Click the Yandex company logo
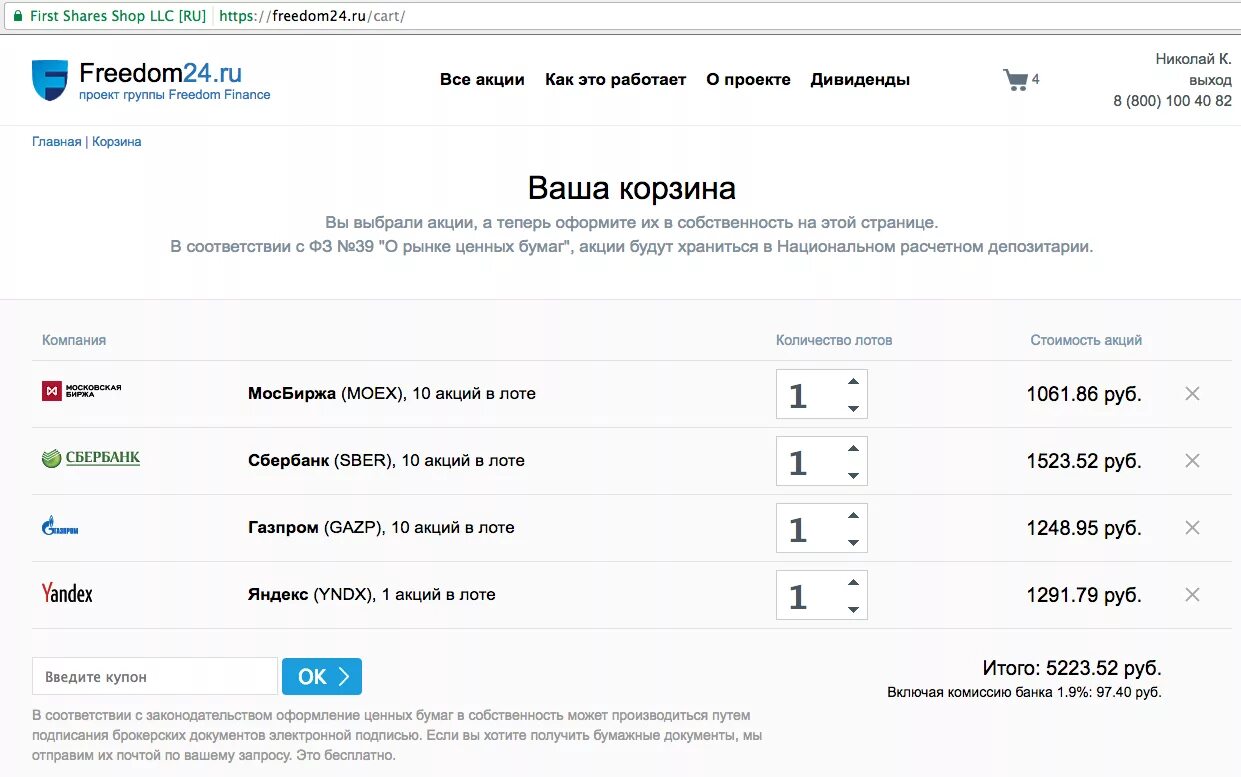This screenshot has width=1241, height=777. (67, 593)
